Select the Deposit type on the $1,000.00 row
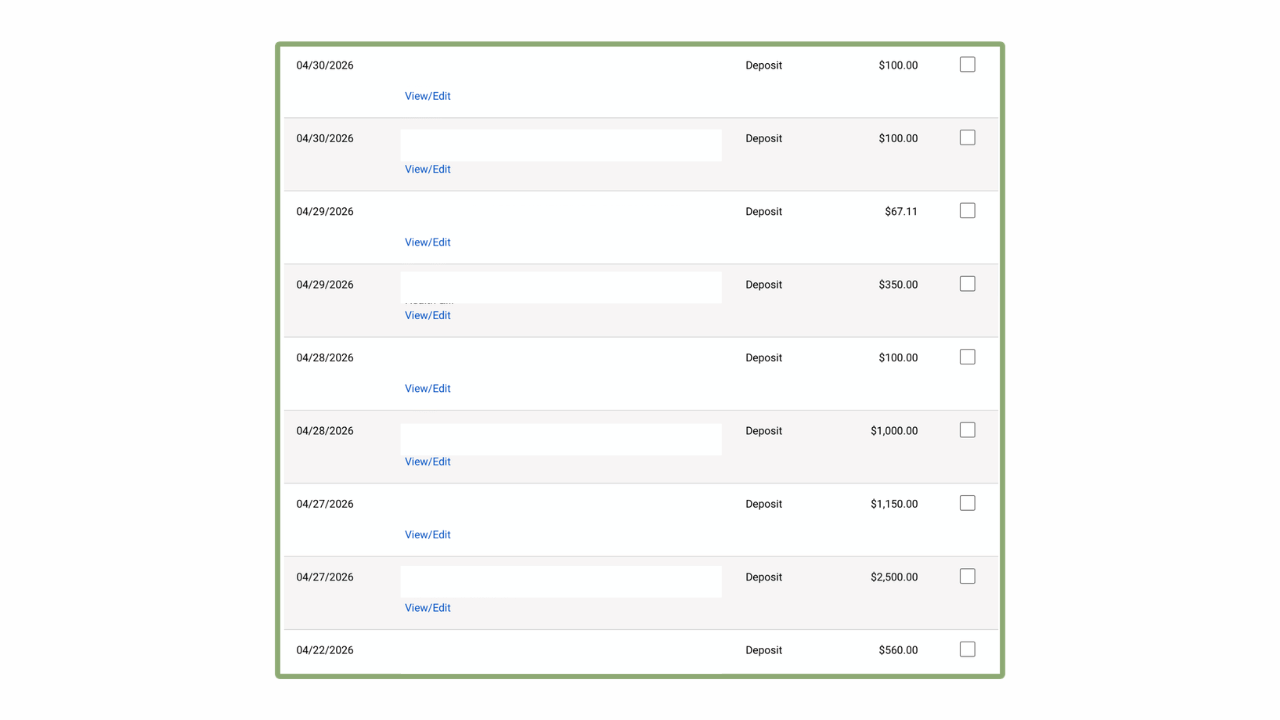The image size is (1280, 720). pos(764,430)
